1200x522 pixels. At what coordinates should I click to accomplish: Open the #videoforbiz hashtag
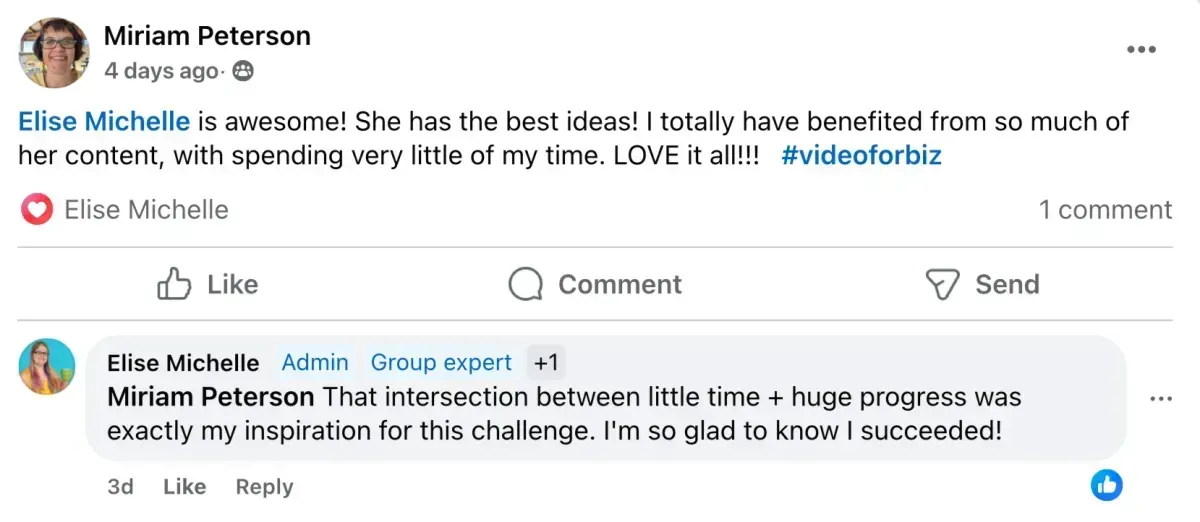pyautogui.click(x=861, y=156)
